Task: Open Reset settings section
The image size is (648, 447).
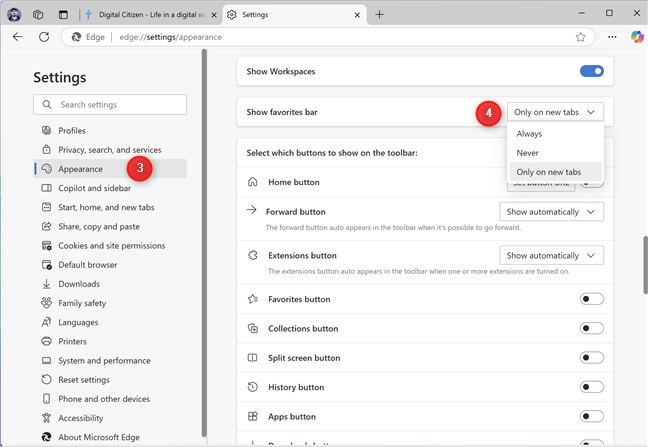Action: 110,380
